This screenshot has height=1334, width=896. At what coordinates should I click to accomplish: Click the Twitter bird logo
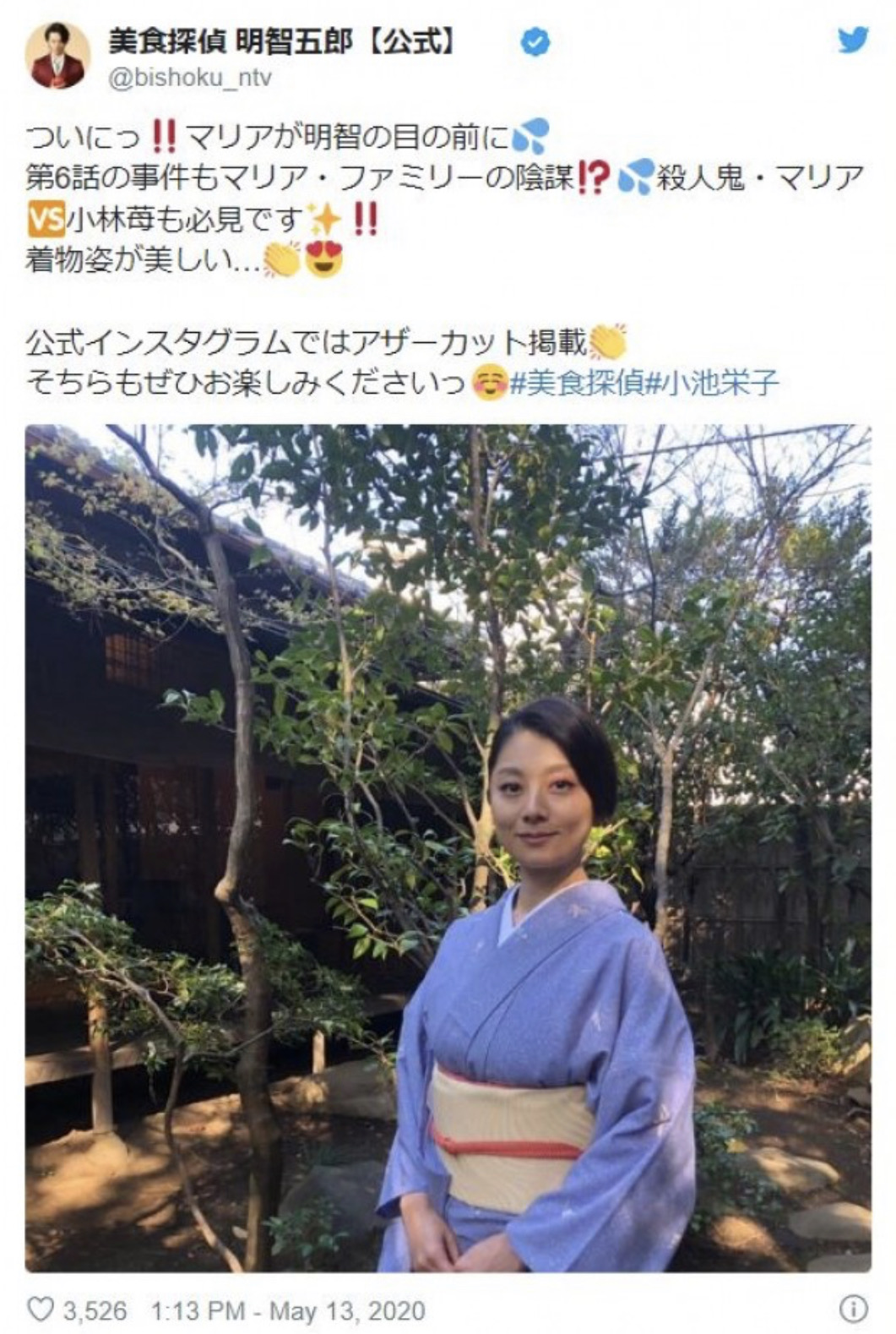pos(852,40)
